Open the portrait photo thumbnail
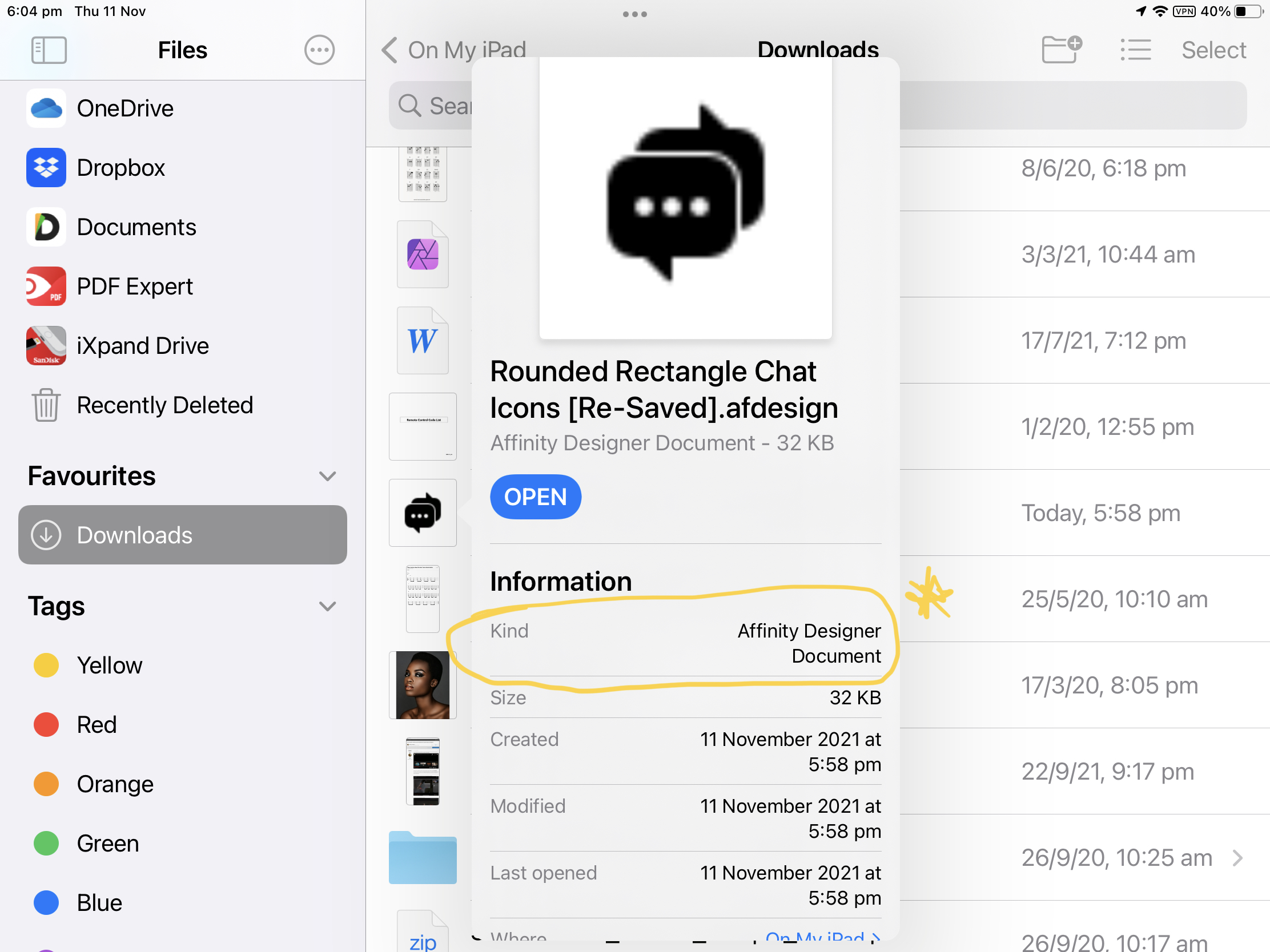This screenshot has height=952, width=1270. coord(423,685)
